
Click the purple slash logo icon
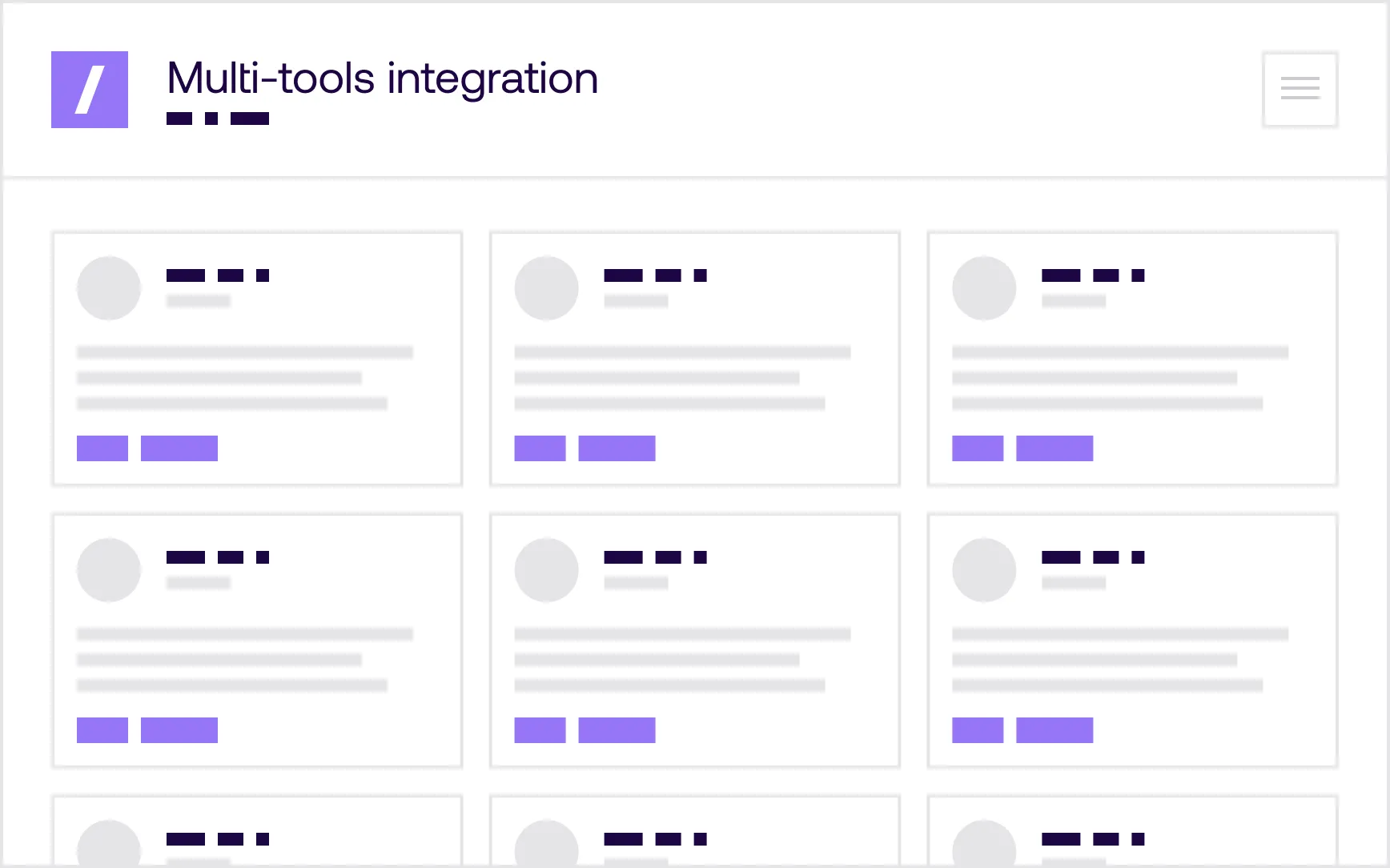click(90, 90)
